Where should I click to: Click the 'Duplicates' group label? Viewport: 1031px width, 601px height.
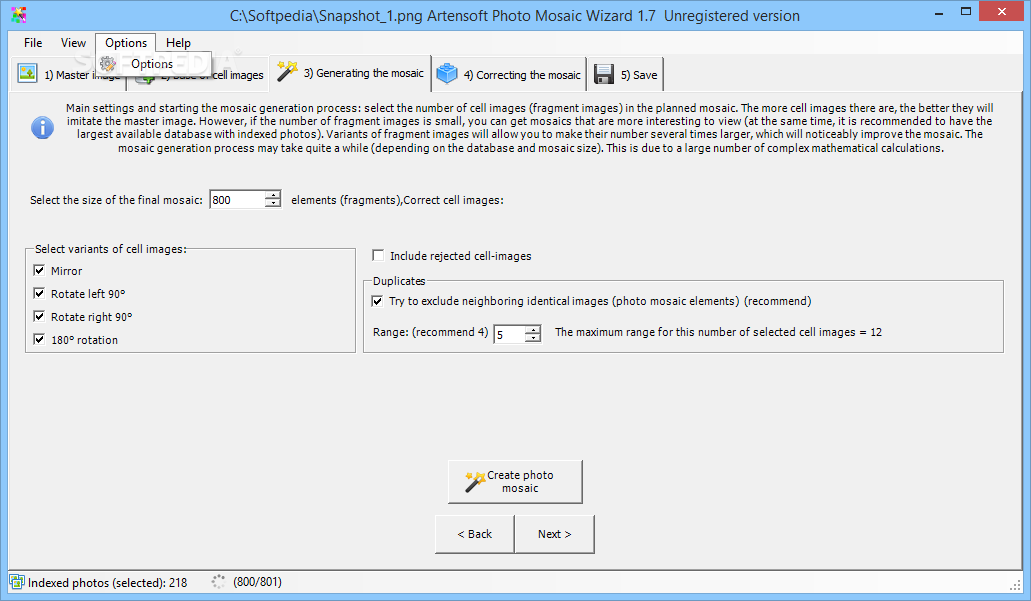(x=399, y=281)
